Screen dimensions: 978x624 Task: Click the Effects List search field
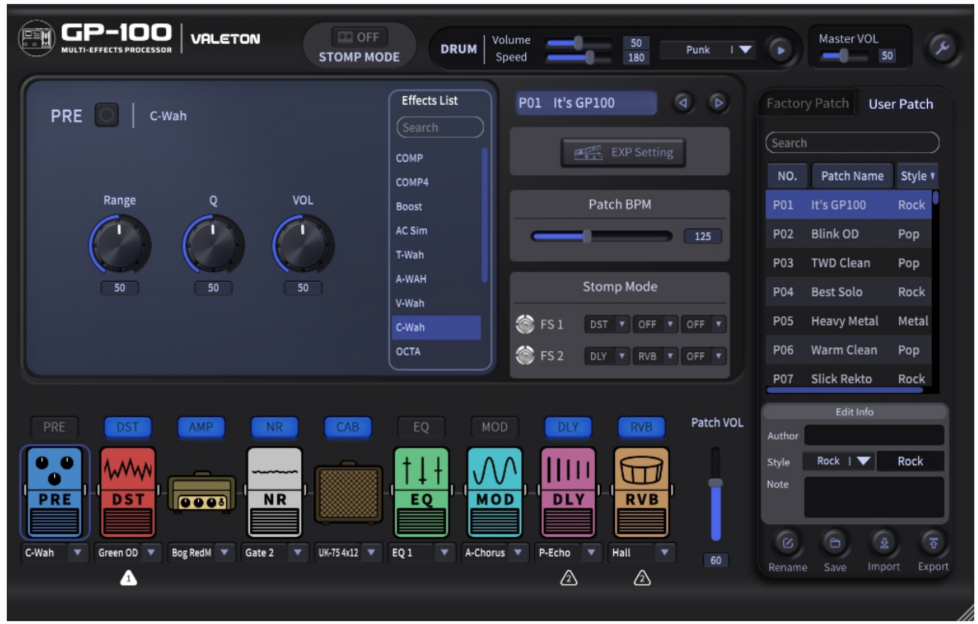pos(440,127)
